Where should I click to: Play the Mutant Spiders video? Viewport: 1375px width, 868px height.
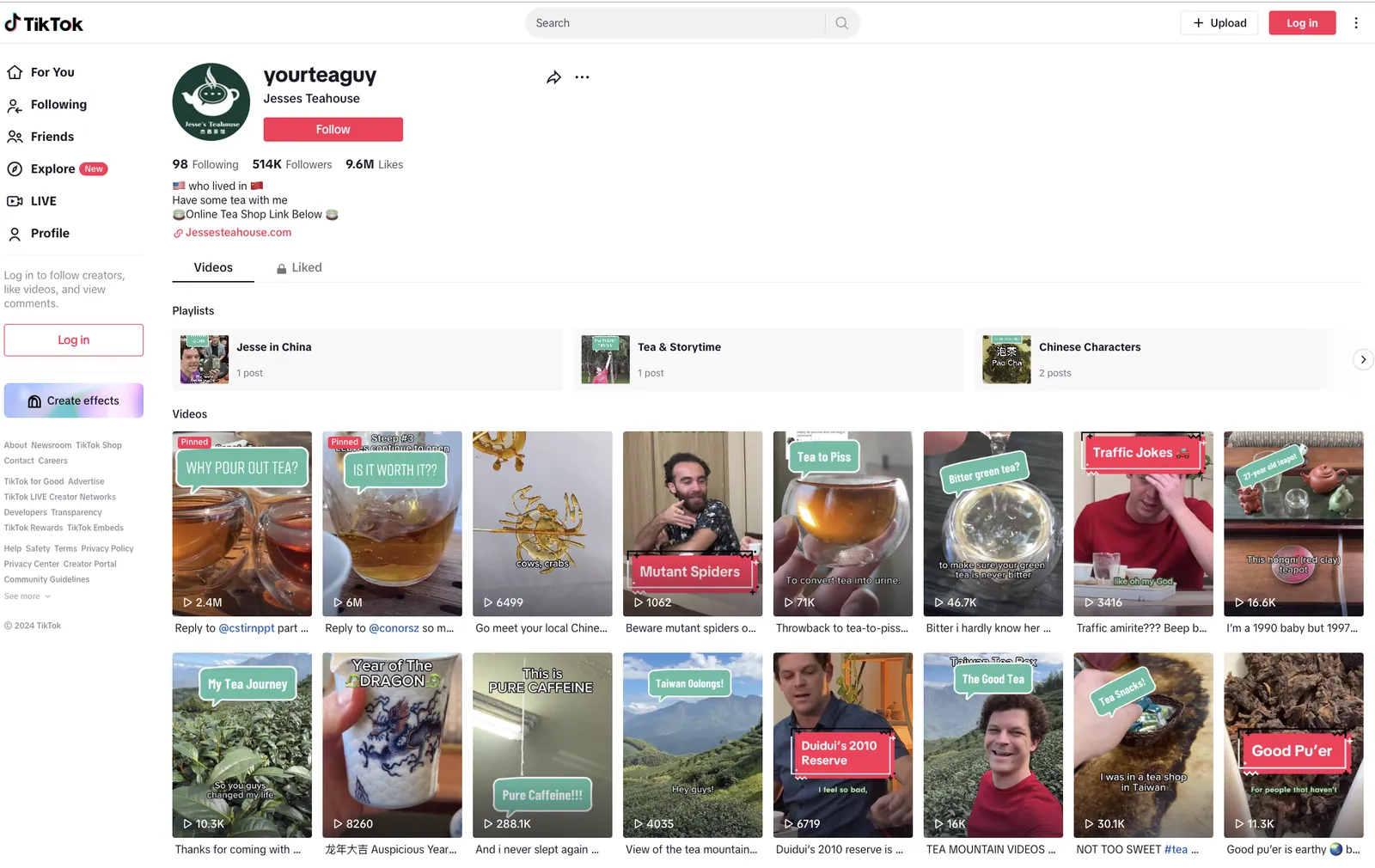tap(693, 523)
